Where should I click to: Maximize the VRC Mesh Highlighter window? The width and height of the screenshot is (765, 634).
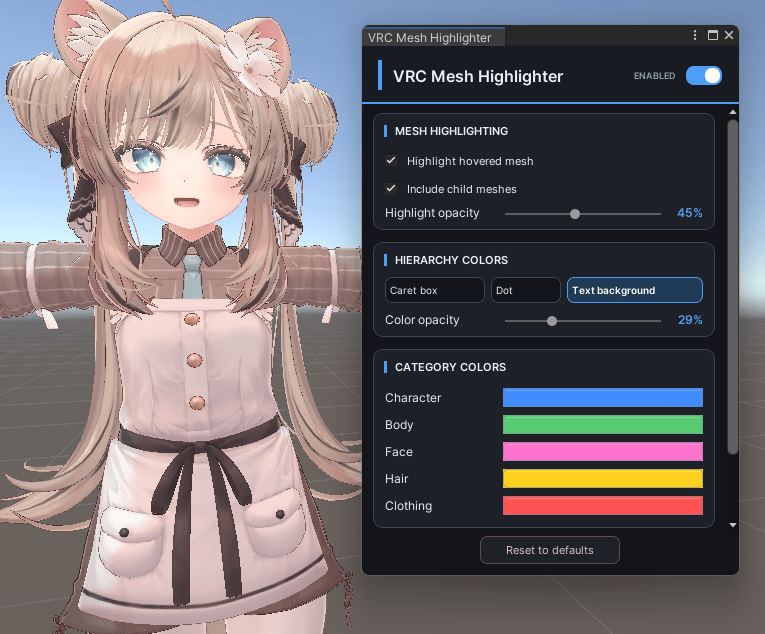pyautogui.click(x=713, y=35)
